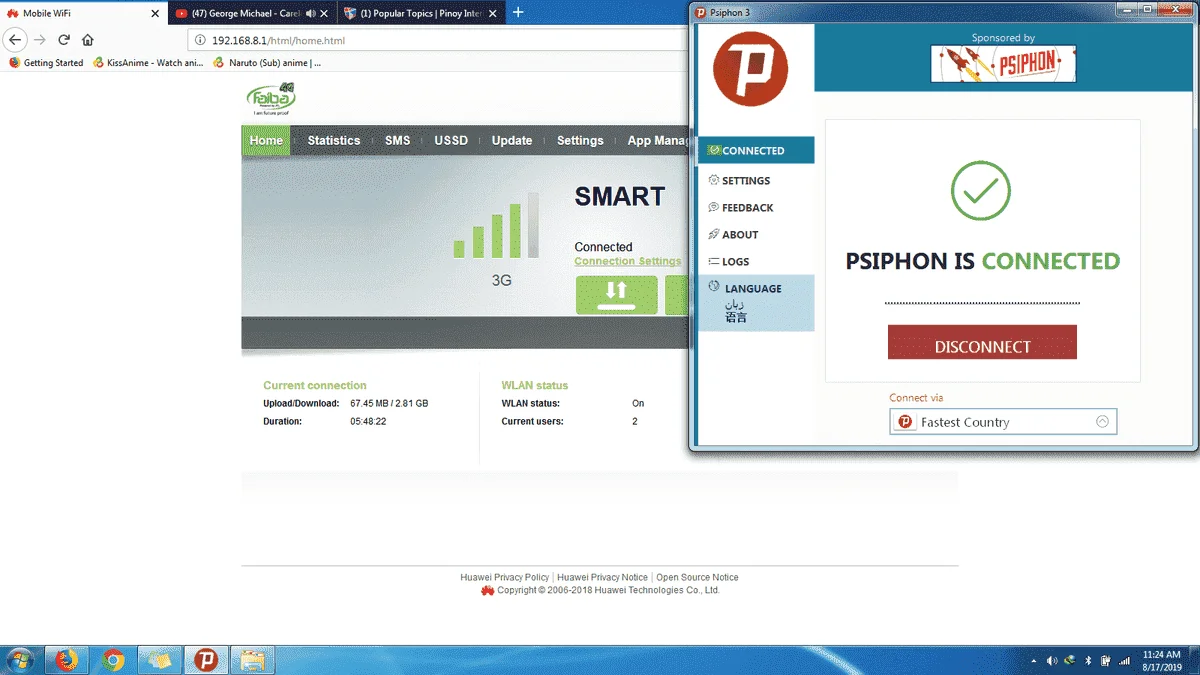Viewport: 1200px width, 675px height.
Task: Go forward in Firefox
Action: pos(40,40)
